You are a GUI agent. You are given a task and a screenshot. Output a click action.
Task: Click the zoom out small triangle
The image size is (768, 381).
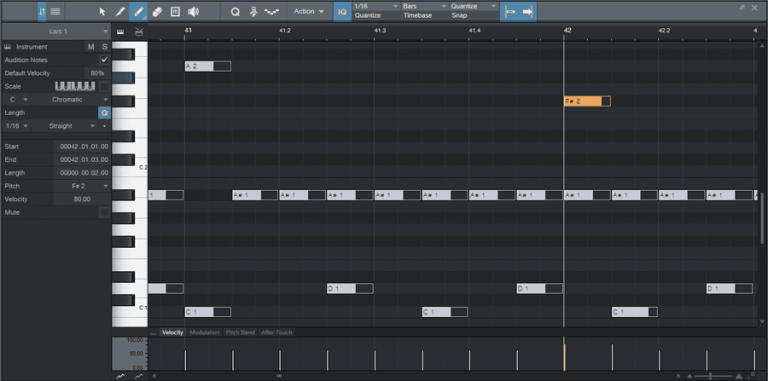tap(690, 376)
